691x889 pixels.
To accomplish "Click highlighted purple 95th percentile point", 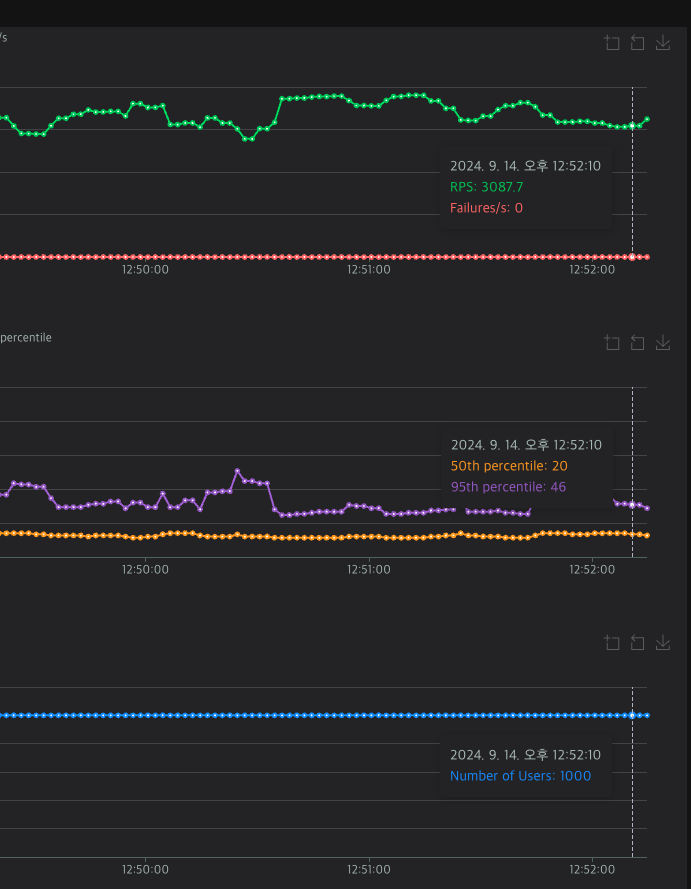I will pyautogui.click(x=633, y=505).
